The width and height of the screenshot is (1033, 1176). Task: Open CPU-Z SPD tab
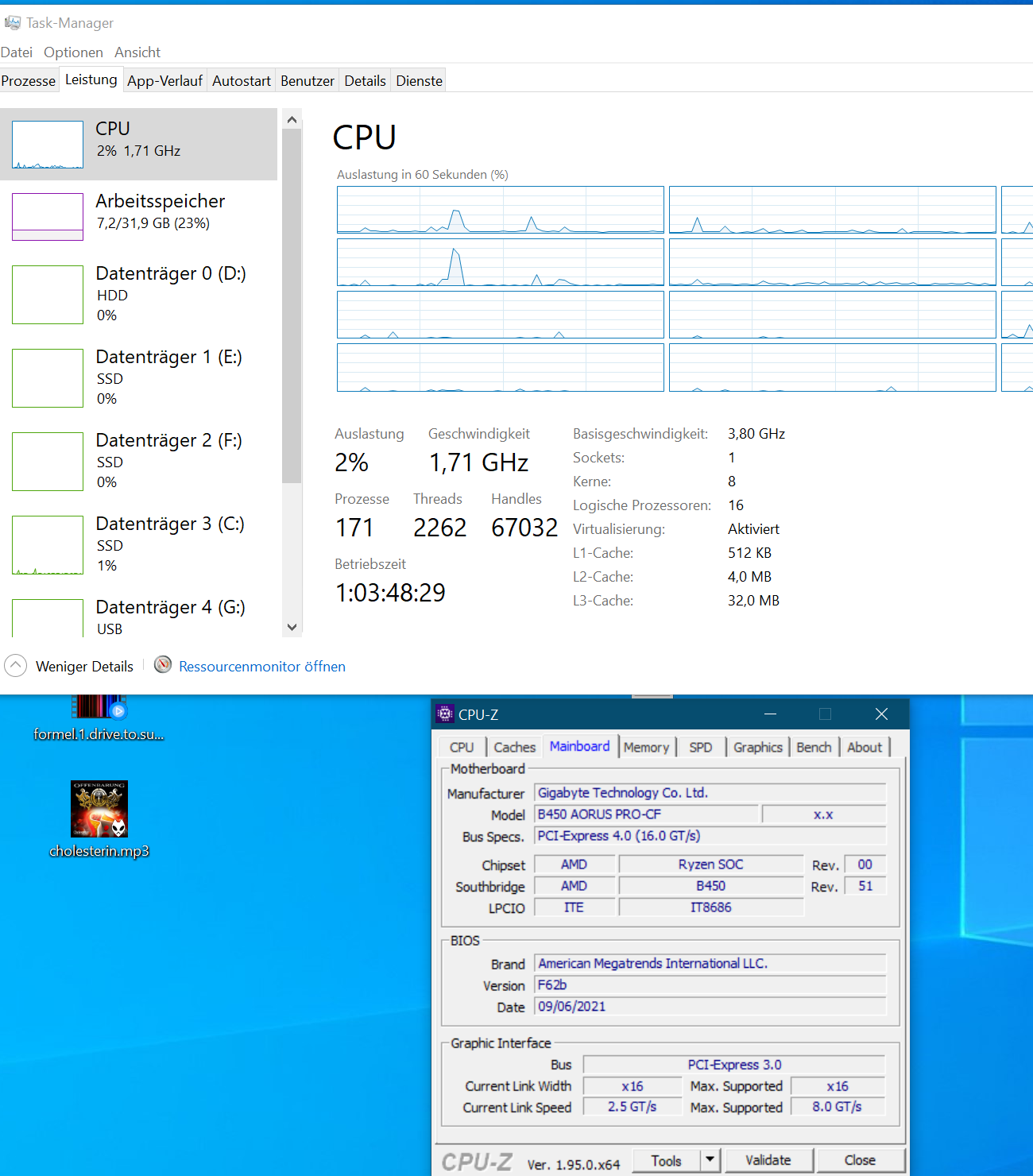[701, 747]
